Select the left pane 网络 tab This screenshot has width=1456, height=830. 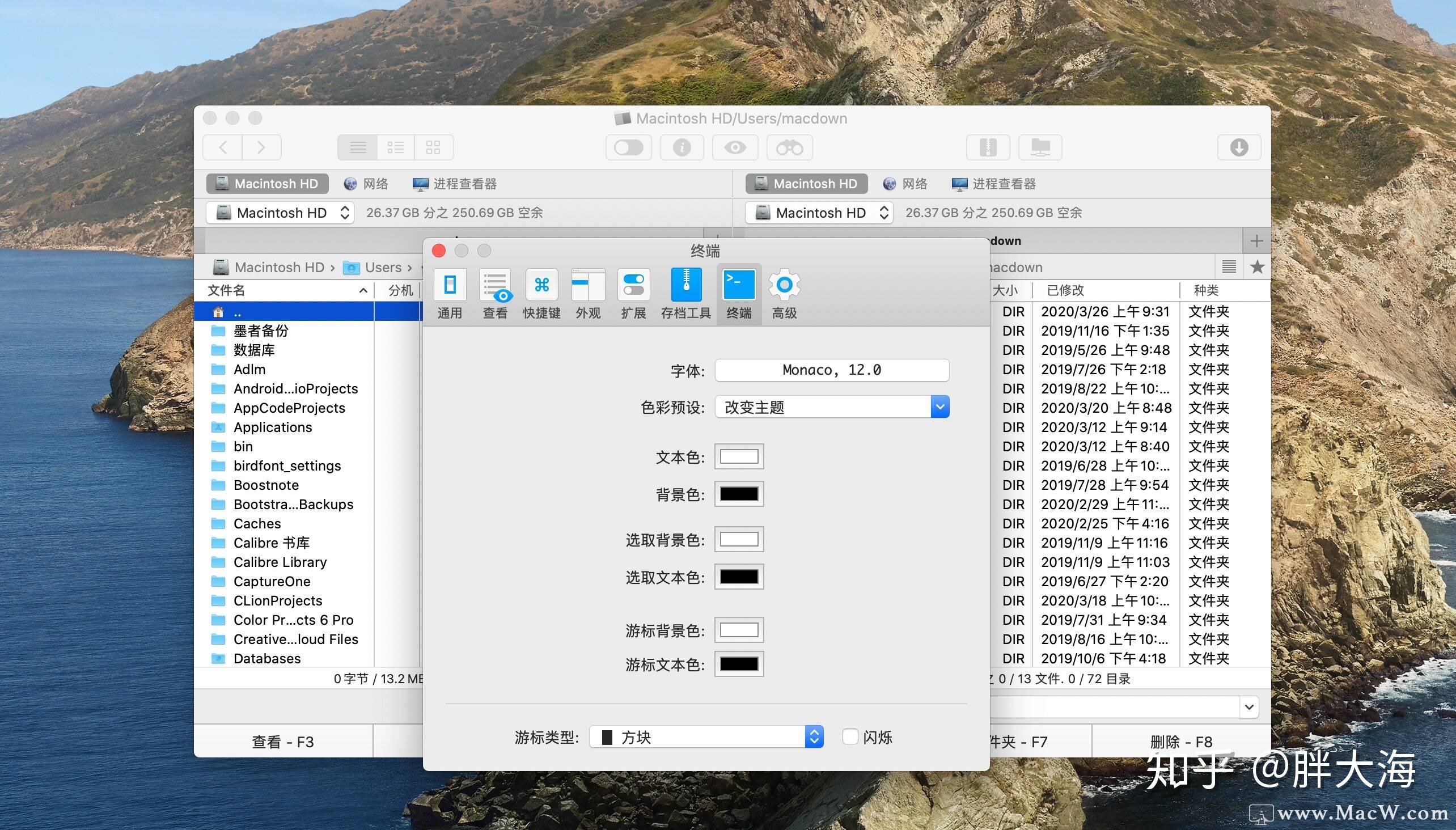366,184
